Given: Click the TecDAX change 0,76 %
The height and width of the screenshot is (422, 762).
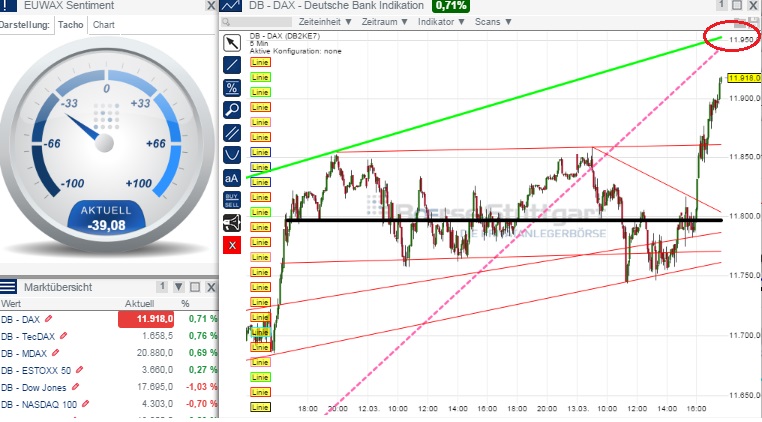Looking at the screenshot, I should [203, 336].
